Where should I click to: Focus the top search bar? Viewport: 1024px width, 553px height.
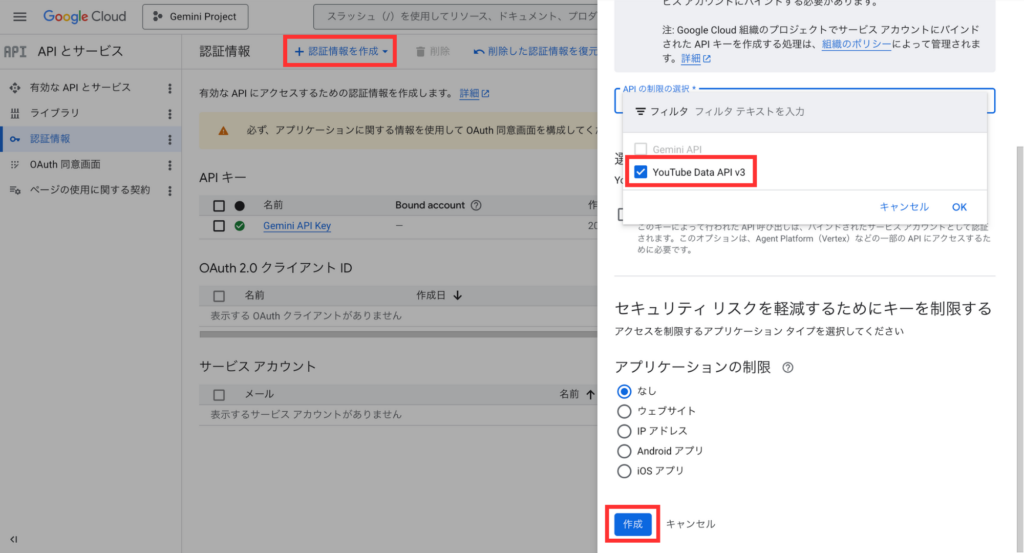pos(455,16)
